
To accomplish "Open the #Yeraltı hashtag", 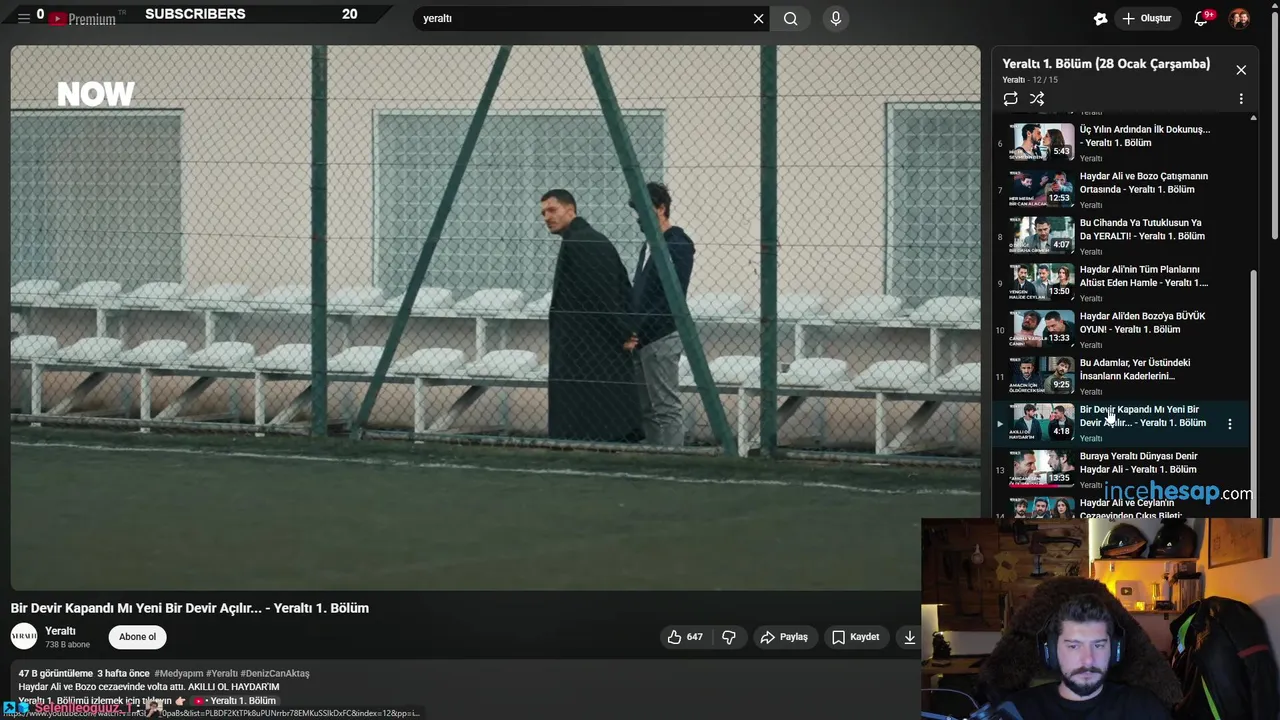I will [x=222, y=673].
